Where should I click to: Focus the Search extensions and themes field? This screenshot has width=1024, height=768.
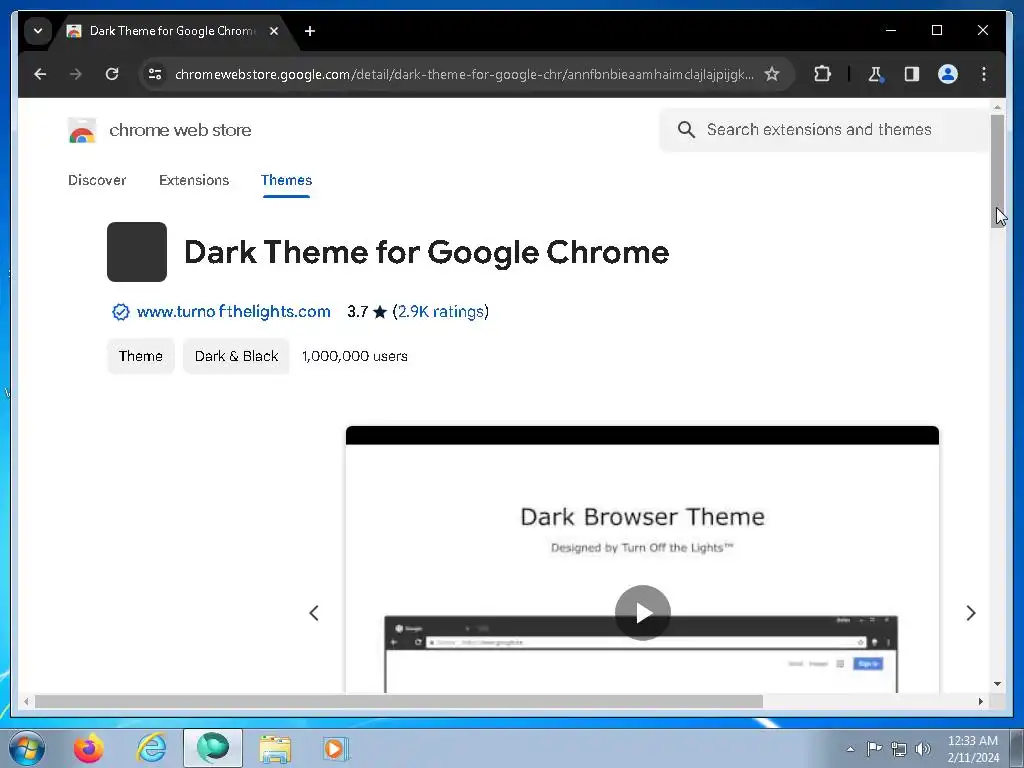point(824,129)
